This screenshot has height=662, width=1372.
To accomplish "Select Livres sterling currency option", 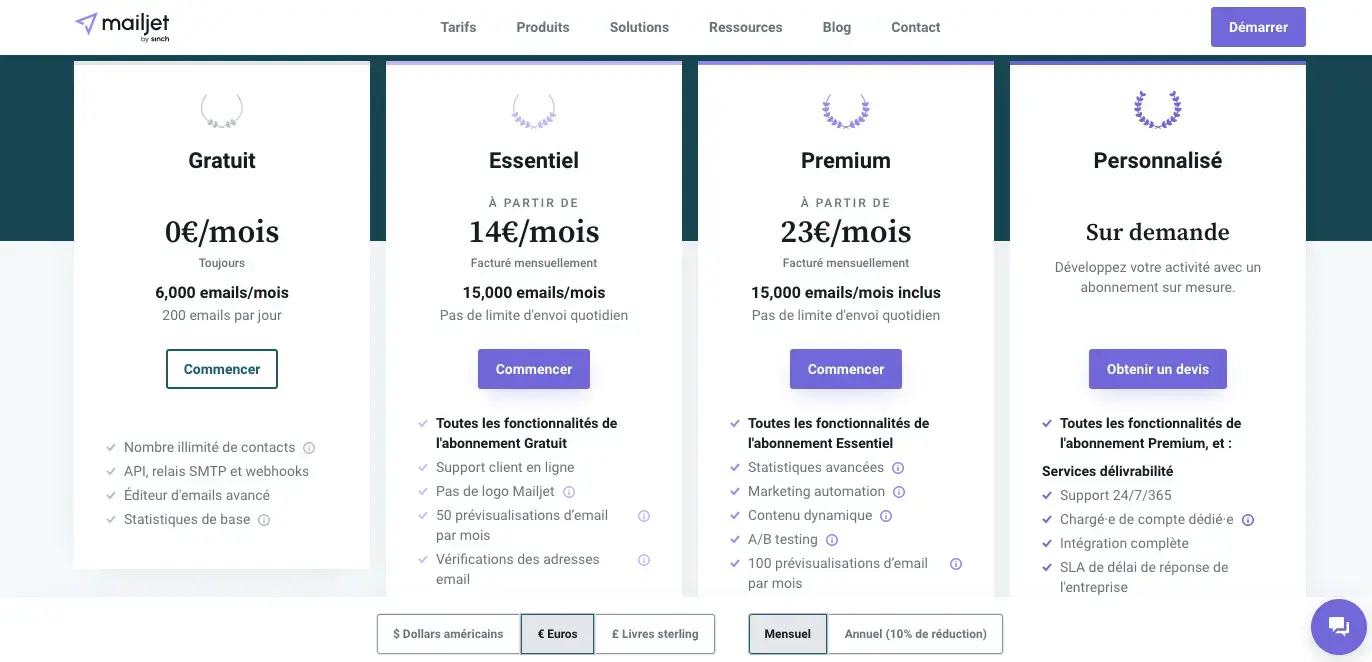I will pyautogui.click(x=655, y=634).
